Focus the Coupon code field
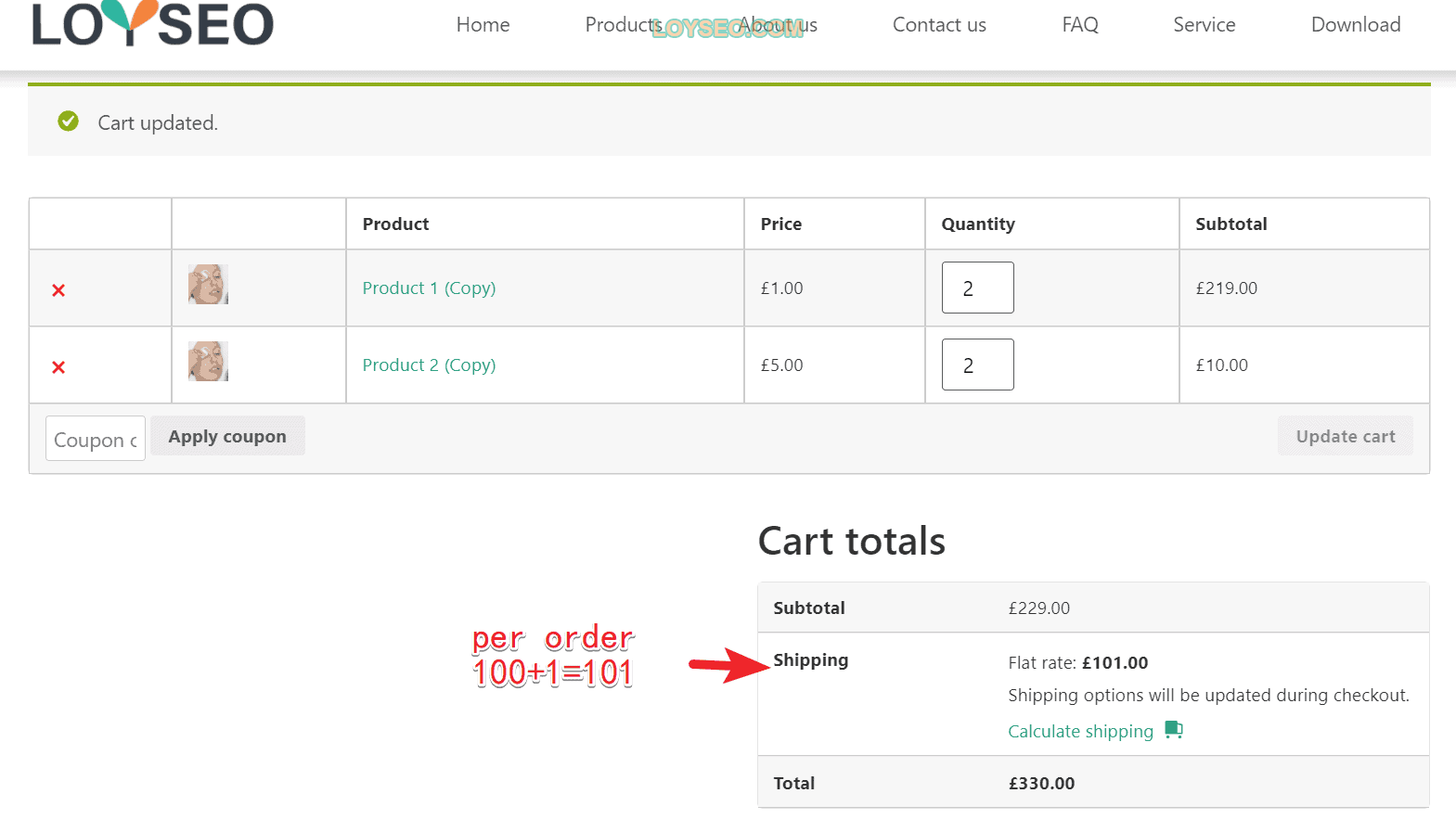 [x=96, y=439]
